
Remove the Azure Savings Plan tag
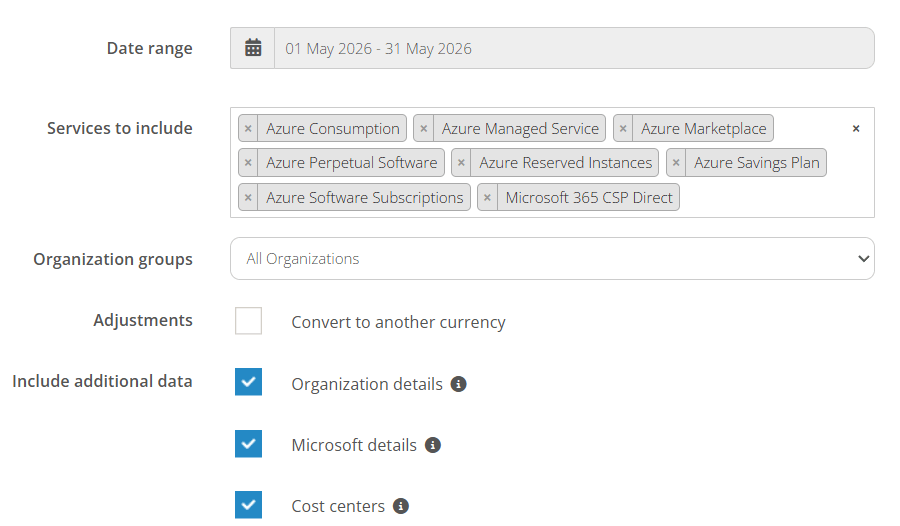pos(676,163)
